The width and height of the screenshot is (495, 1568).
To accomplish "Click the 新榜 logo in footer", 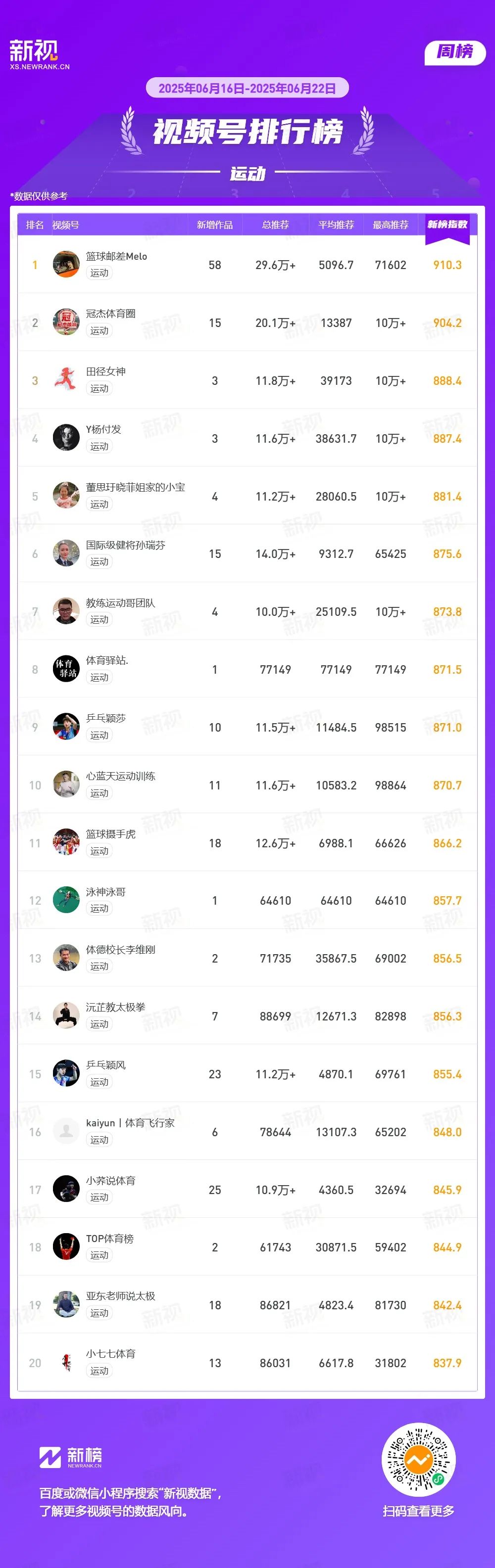I will point(71,1457).
